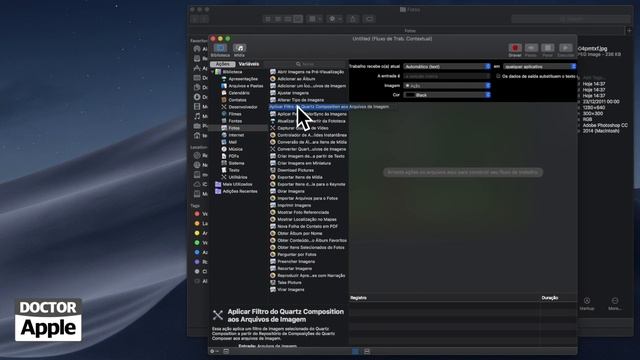Click the Alterar Tipo de Imagens icon
The height and width of the screenshot is (360, 640).
273,100
